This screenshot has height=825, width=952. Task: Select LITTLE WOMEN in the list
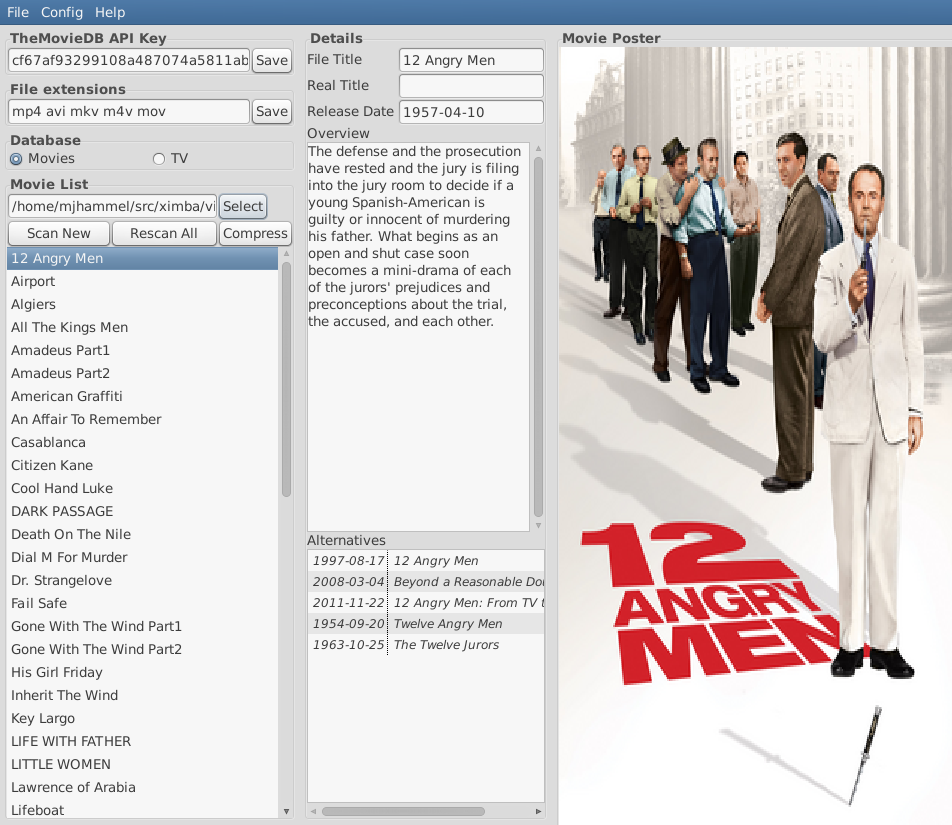tap(143, 764)
